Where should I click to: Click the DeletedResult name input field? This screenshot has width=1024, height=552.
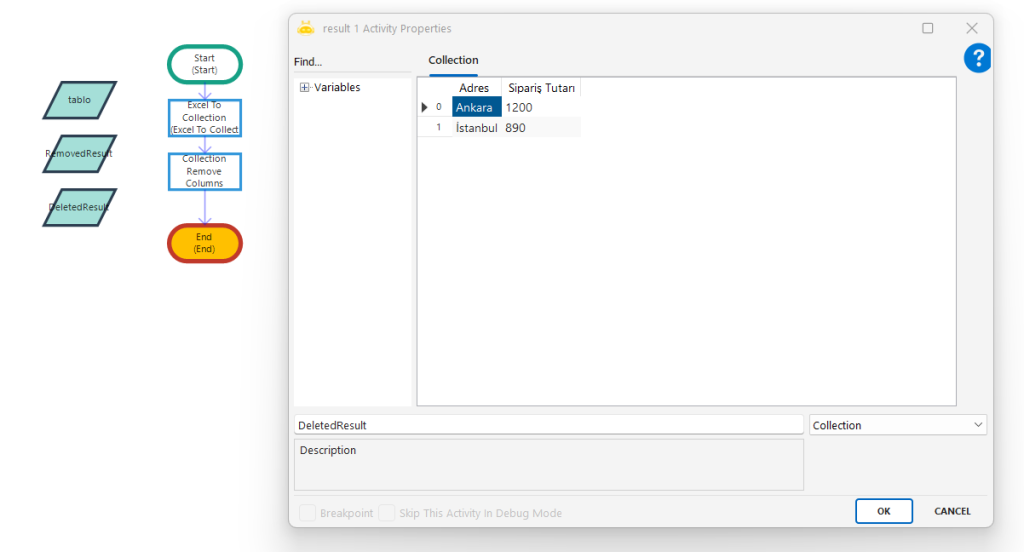[548, 425]
